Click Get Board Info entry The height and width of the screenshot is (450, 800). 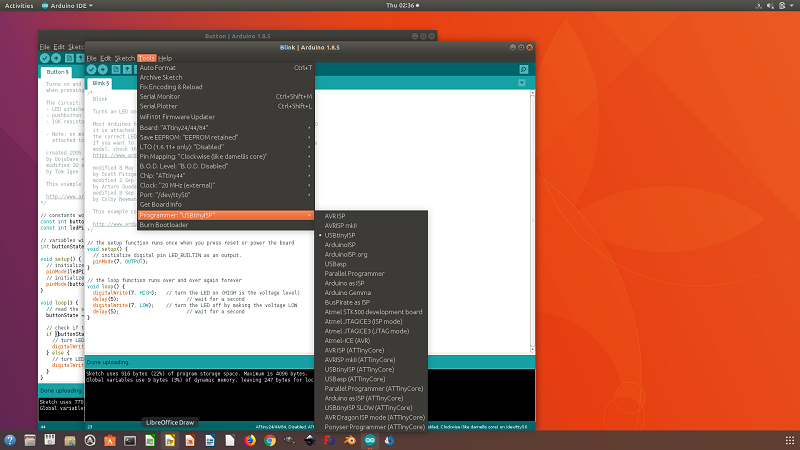click(x=226, y=205)
